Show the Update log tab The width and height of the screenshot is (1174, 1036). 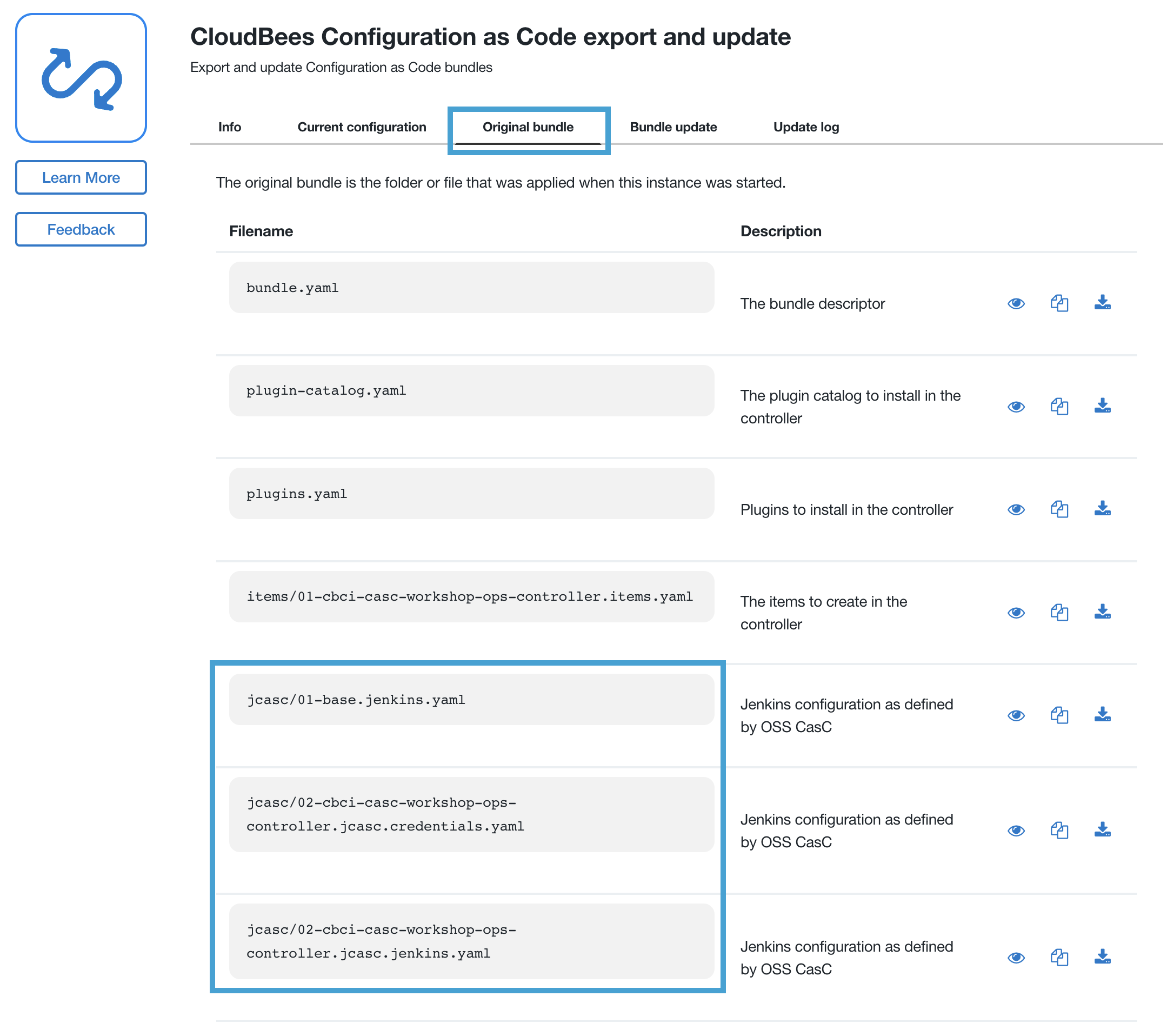(x=806, y=127)
